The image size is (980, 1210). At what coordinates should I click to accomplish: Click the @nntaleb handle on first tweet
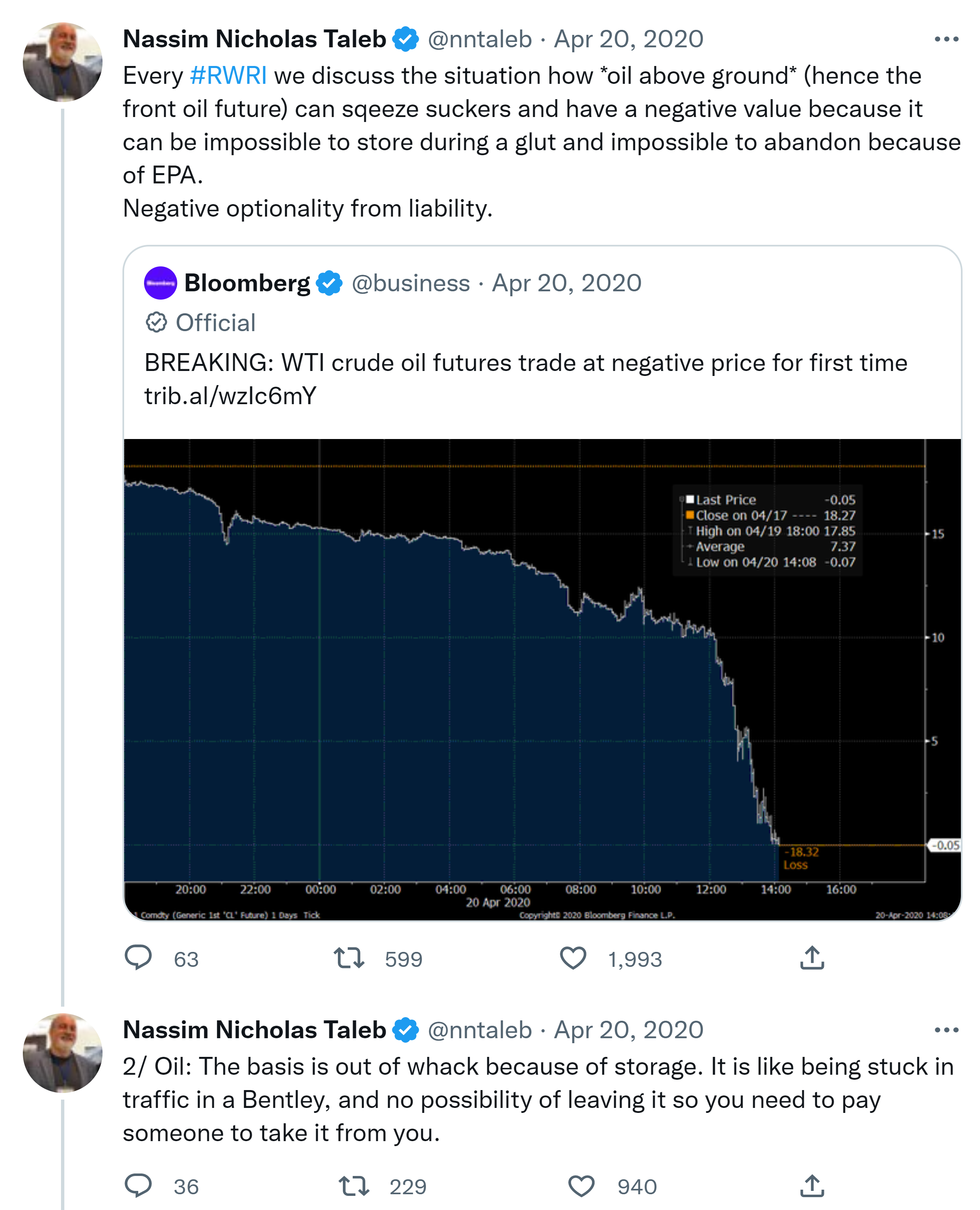point(480,39)
